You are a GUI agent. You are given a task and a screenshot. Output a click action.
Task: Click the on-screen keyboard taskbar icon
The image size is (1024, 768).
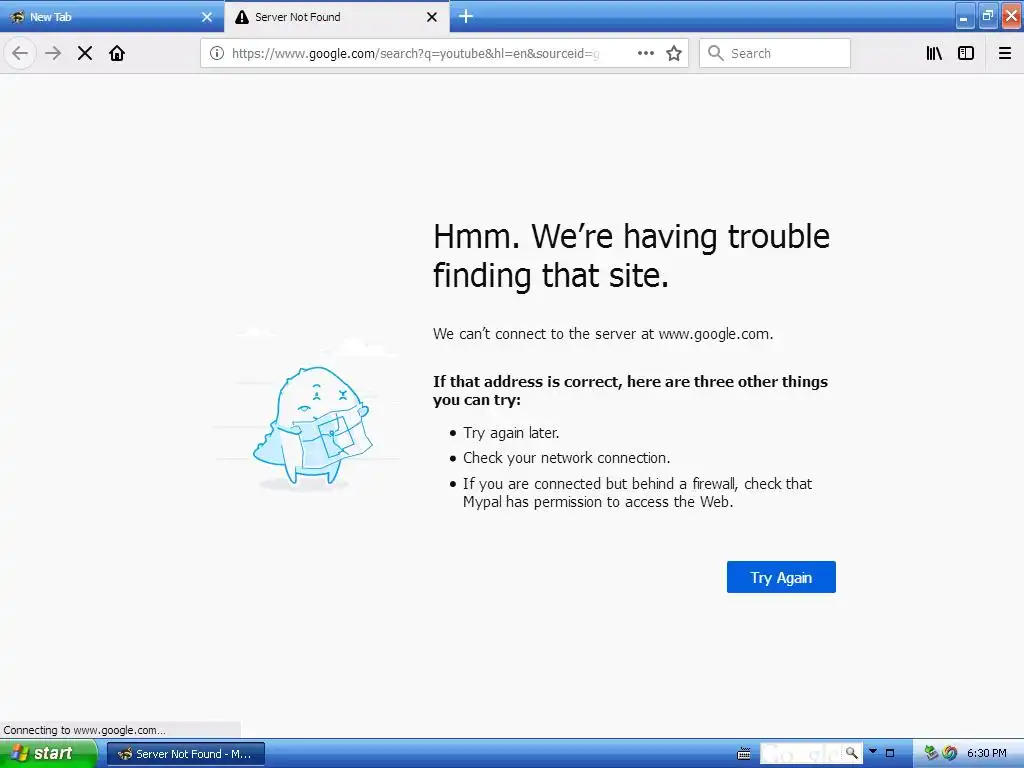(x=743, y=754)
